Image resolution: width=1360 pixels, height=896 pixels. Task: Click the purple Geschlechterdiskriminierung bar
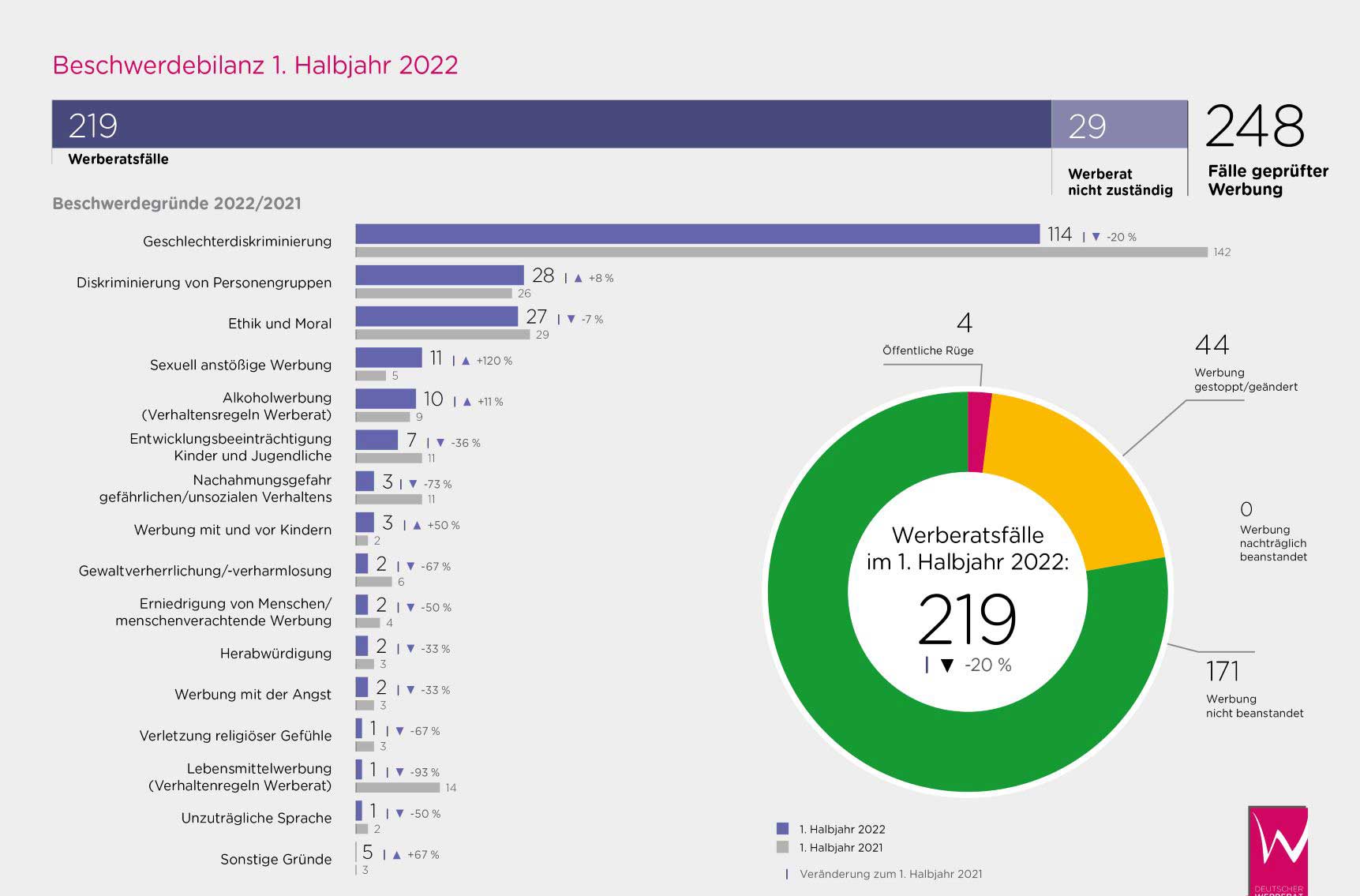tap(698, 234)
